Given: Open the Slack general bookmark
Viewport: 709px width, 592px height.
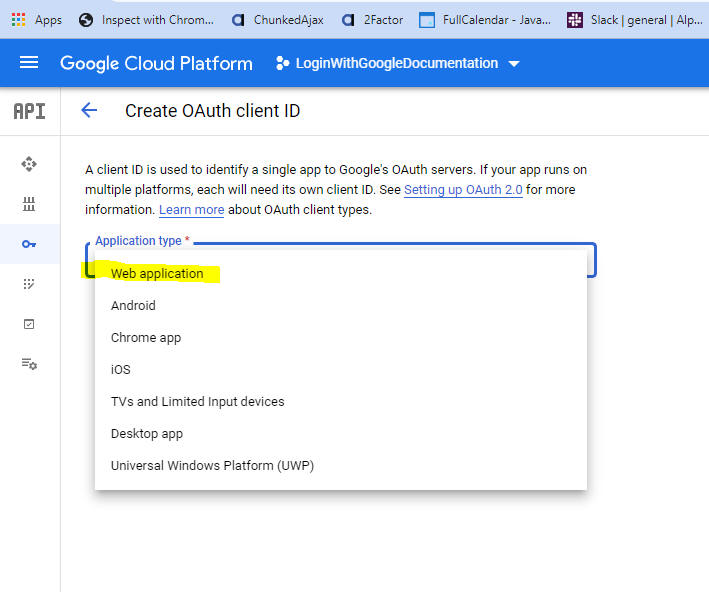Looking at the screenshot, I should point(634,20).
